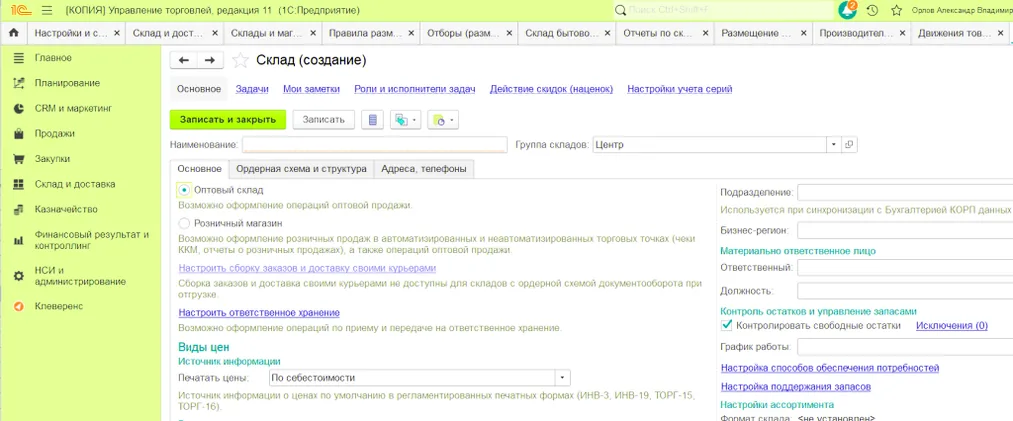Click the НСИ и администрирование gear icon

(x=19, y=276)
